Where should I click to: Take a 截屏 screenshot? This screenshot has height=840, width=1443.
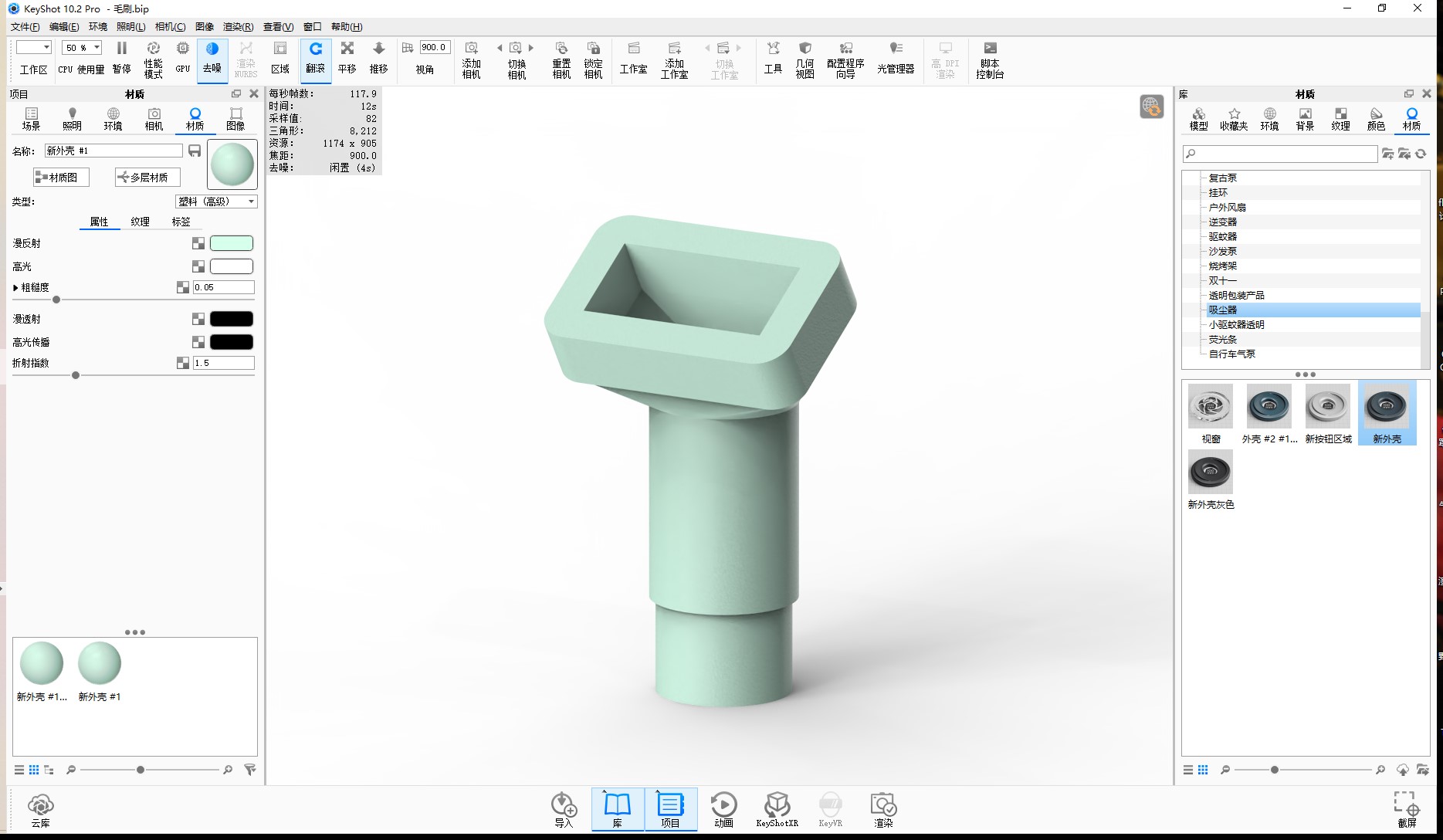pyautogui.click(x=1407, y=809)
